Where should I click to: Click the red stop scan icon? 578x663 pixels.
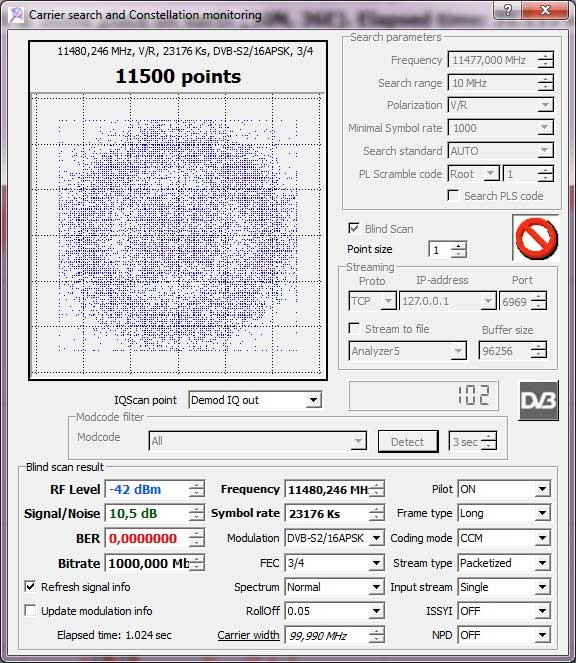pyautogui.click(x=537, y=238)
